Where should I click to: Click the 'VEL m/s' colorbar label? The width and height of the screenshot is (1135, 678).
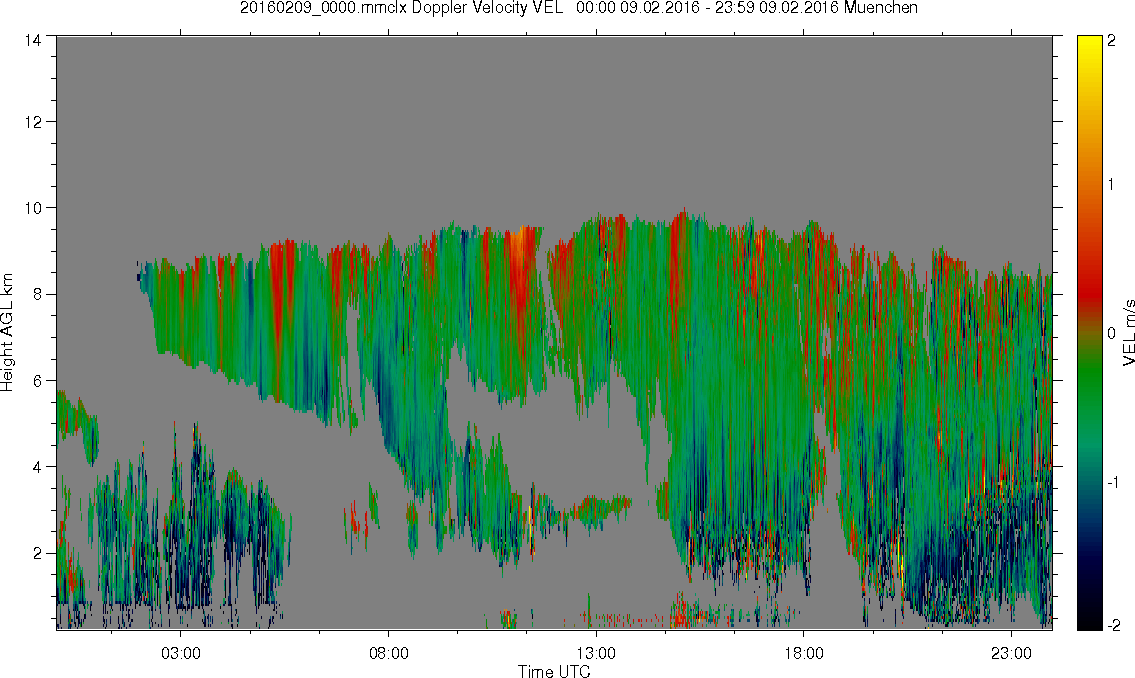click(1128, 332)
